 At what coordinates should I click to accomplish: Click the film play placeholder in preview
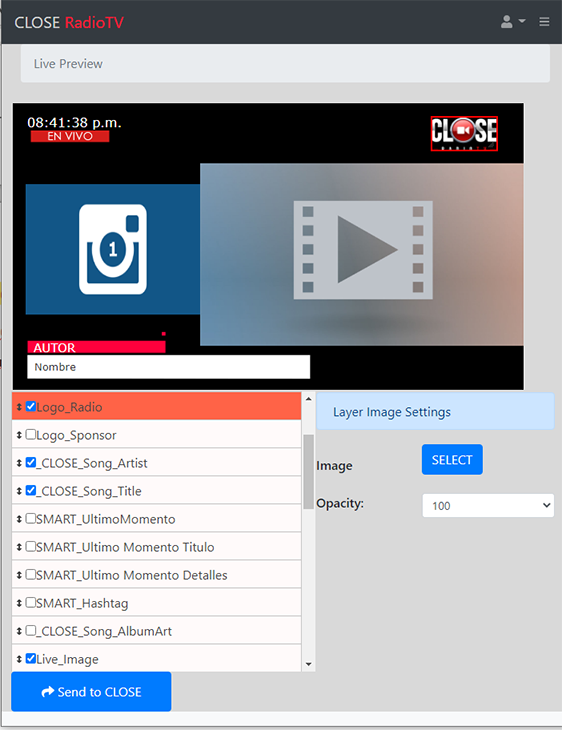[x=363, y=250]
